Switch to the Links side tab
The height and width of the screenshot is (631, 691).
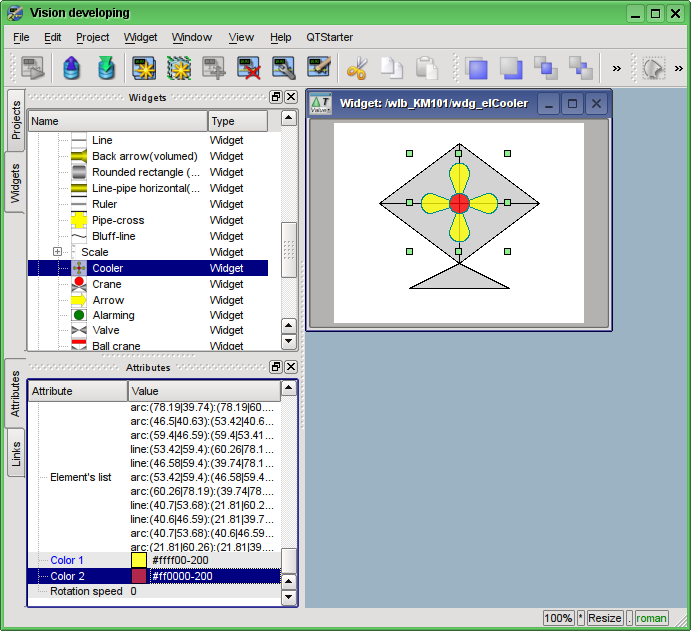[16, 453]
